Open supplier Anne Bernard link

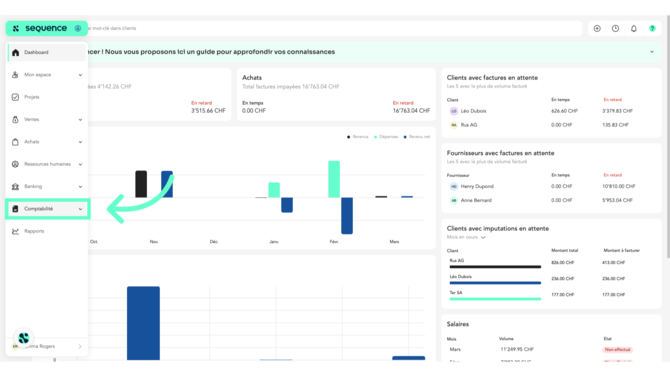click(476, 200)
